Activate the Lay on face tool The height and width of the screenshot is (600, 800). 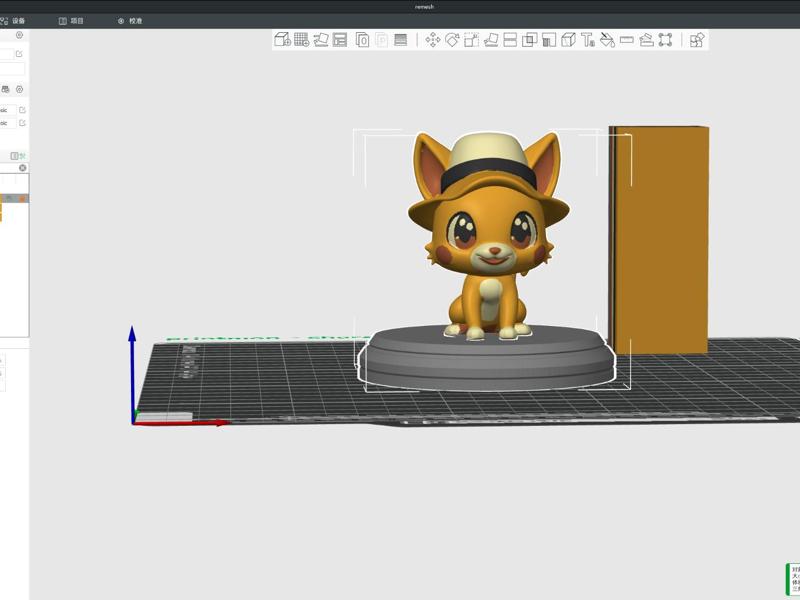pyautogui.click(x=491, y=40)
